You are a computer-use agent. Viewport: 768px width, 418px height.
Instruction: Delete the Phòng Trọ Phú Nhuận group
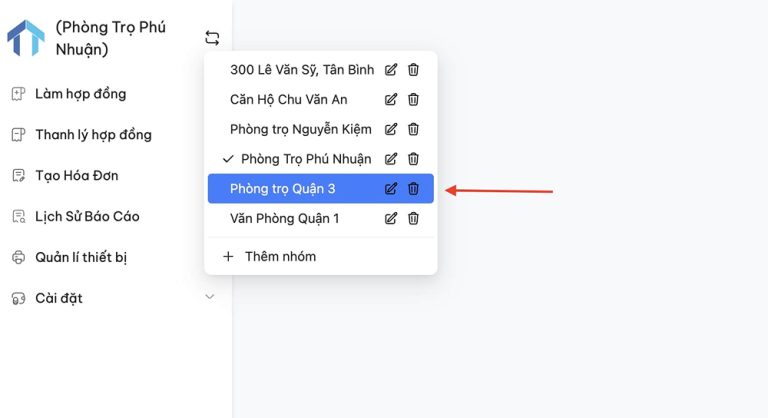(x=413, y=159)
